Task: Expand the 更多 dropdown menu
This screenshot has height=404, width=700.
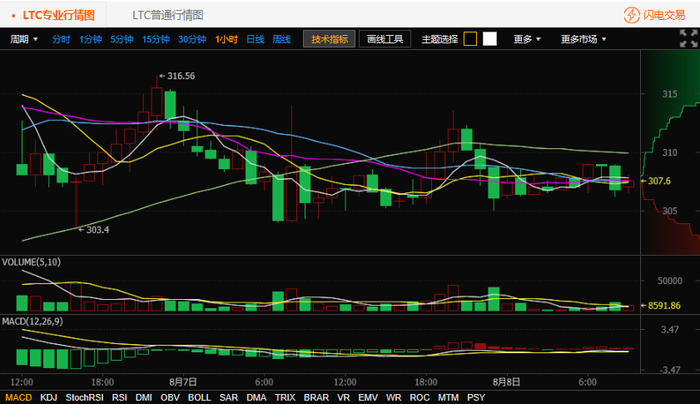Action: [527, 39]
